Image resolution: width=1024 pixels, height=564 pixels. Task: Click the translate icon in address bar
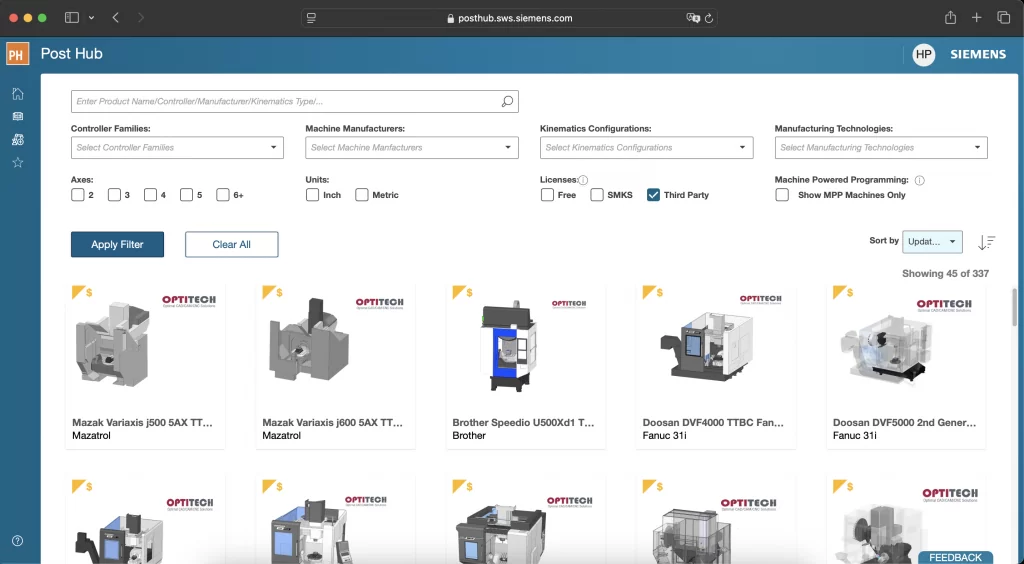tap(693, 18)
